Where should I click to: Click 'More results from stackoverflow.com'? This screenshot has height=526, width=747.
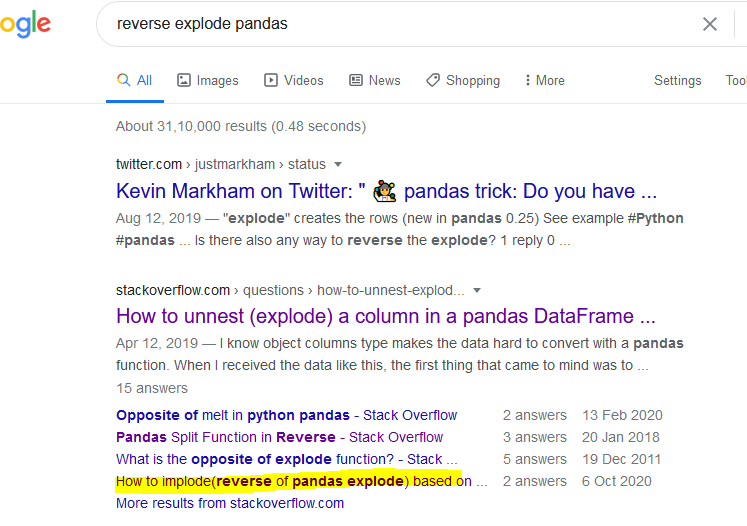230,504
